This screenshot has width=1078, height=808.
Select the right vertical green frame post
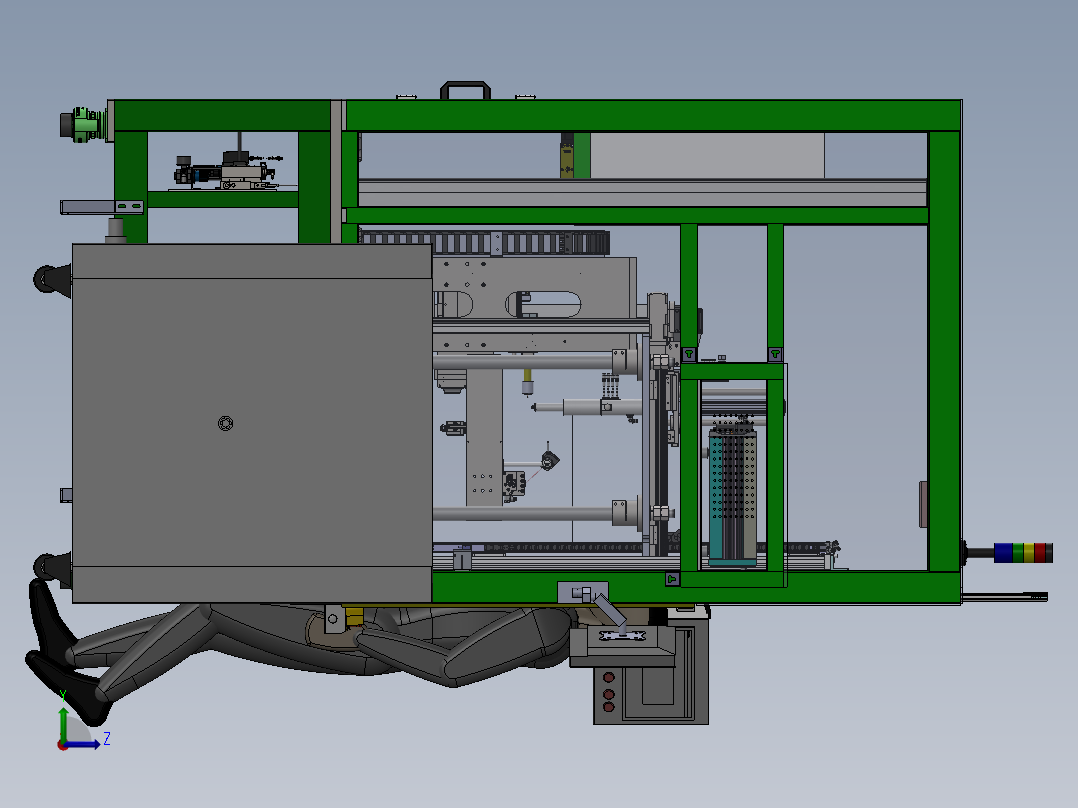pyautogui.click(x=944, y=351)
